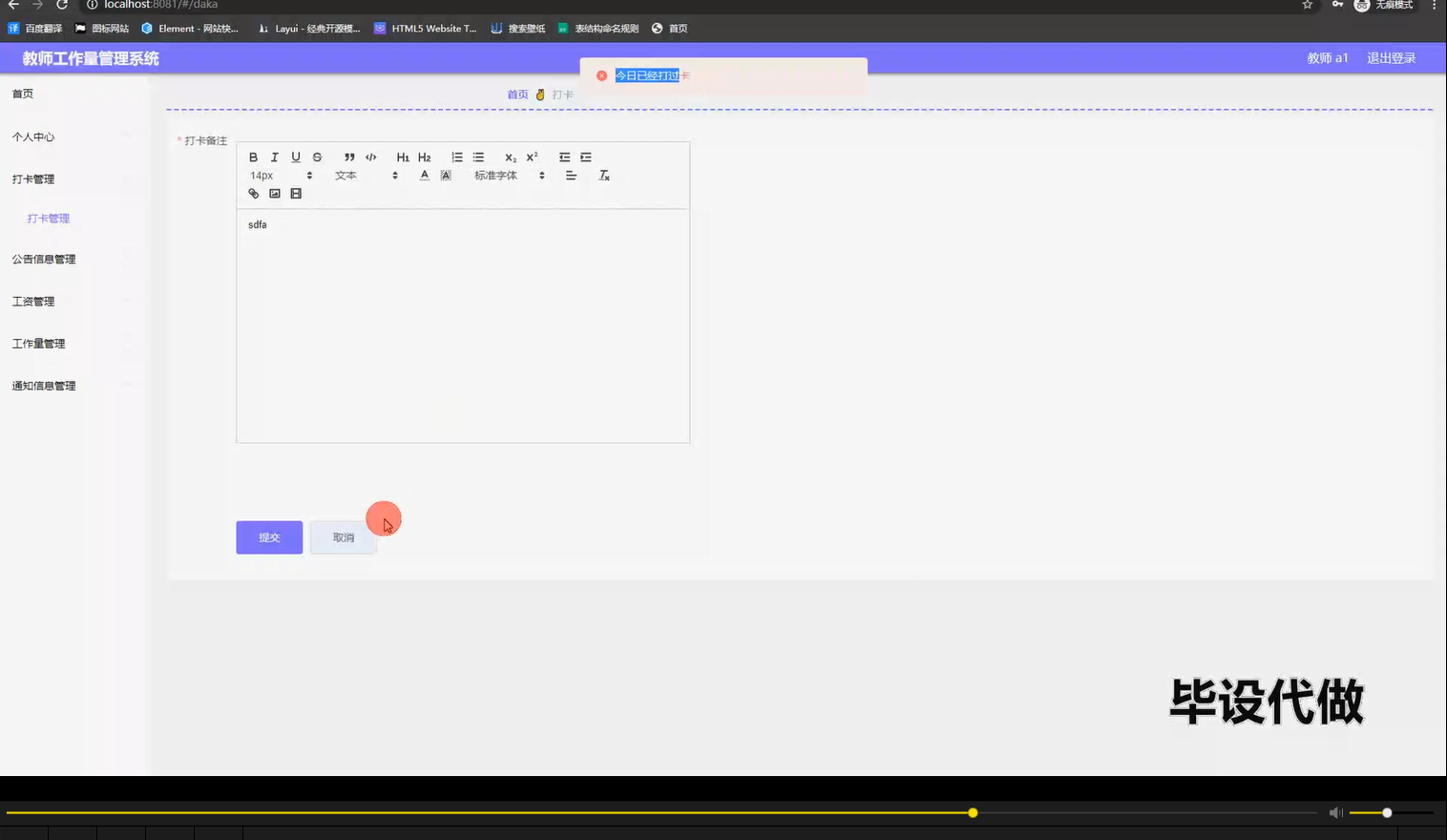Click the red error icon in notification

tap(601, 75)
